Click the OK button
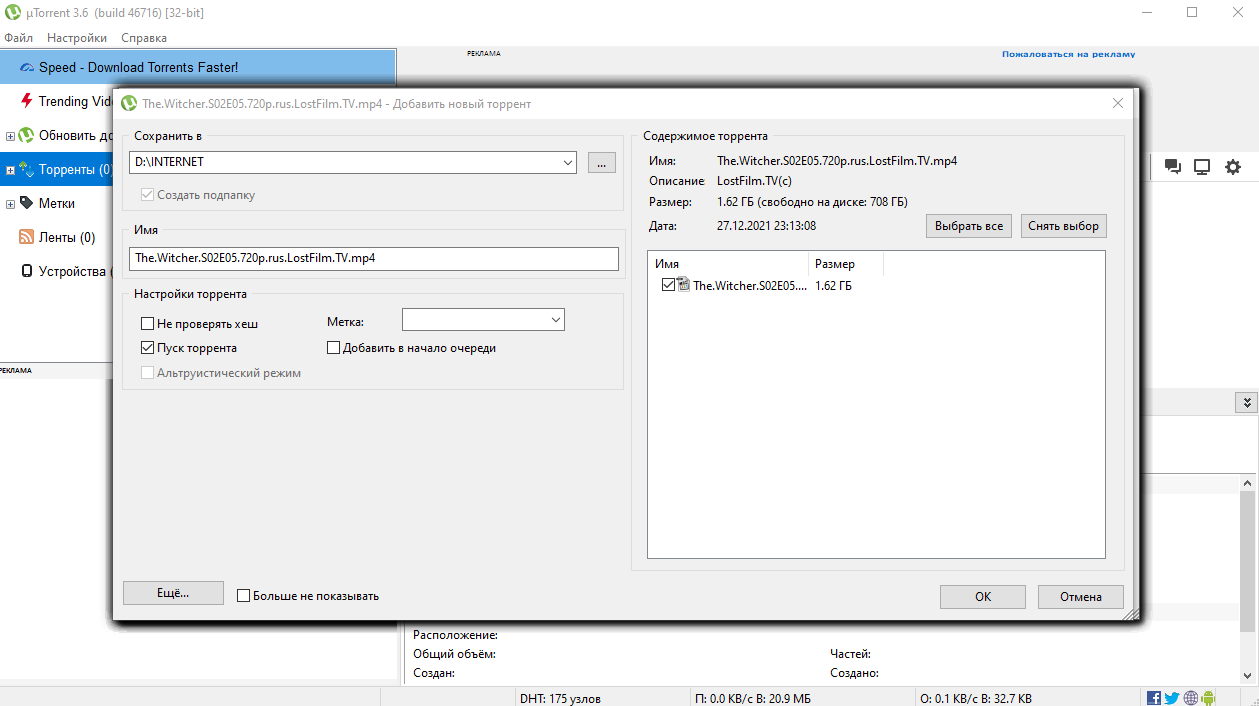The image size is (1259, 706). click(x=983, y=596)
